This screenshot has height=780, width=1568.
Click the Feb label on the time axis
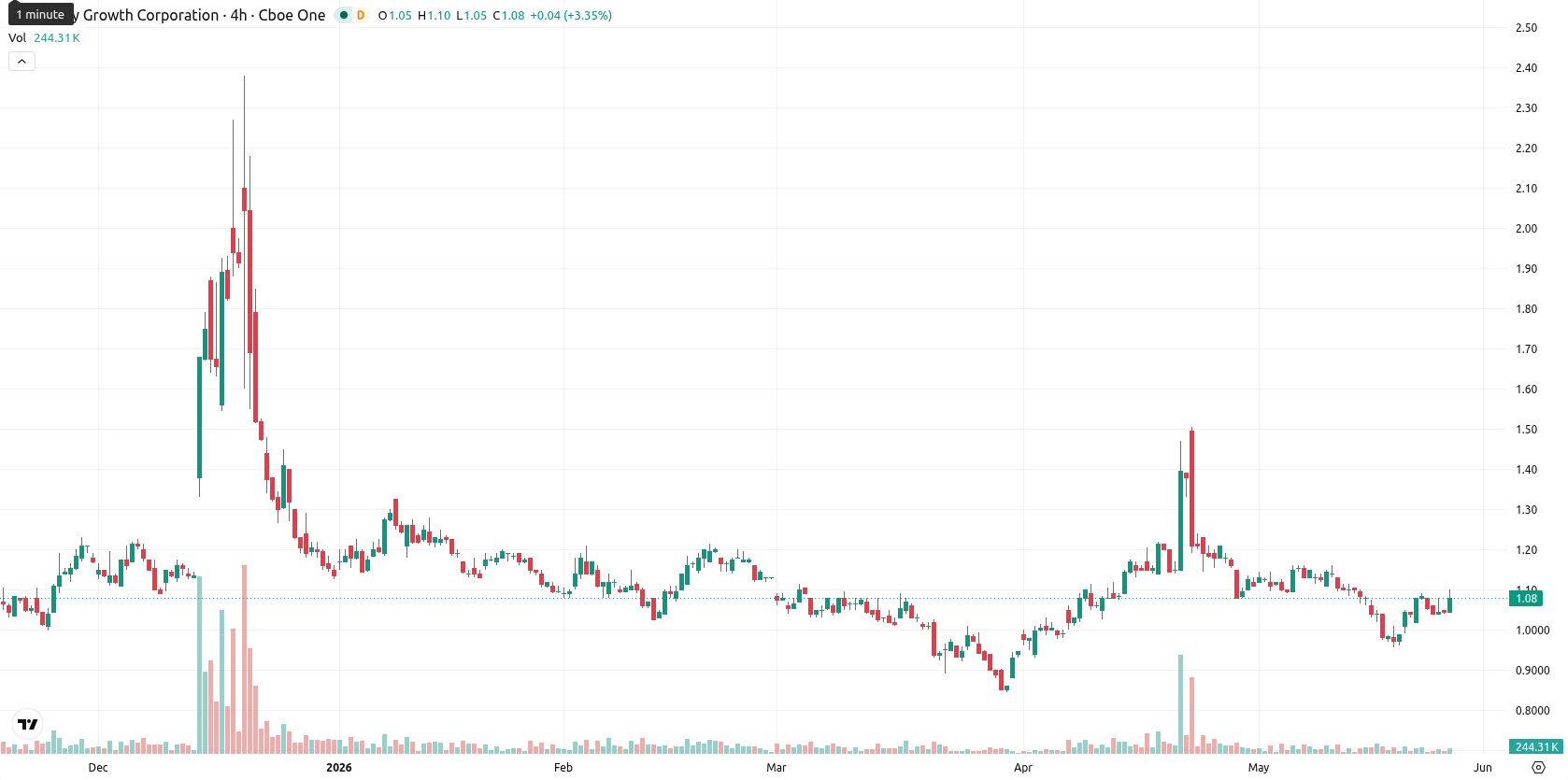pos(563,768)
